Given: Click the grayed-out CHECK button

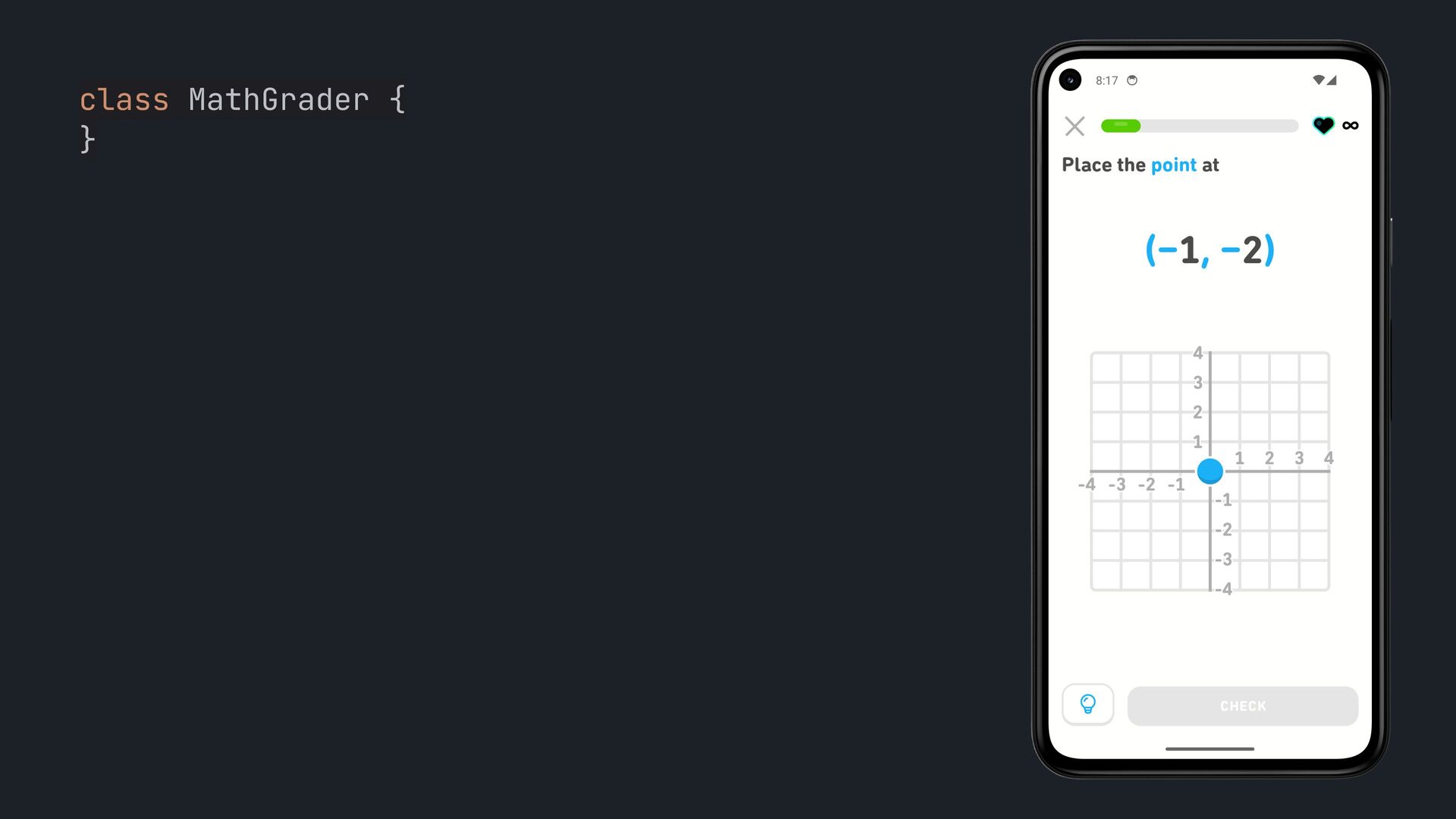Looking at the screenshot, I should point(1242,706).
